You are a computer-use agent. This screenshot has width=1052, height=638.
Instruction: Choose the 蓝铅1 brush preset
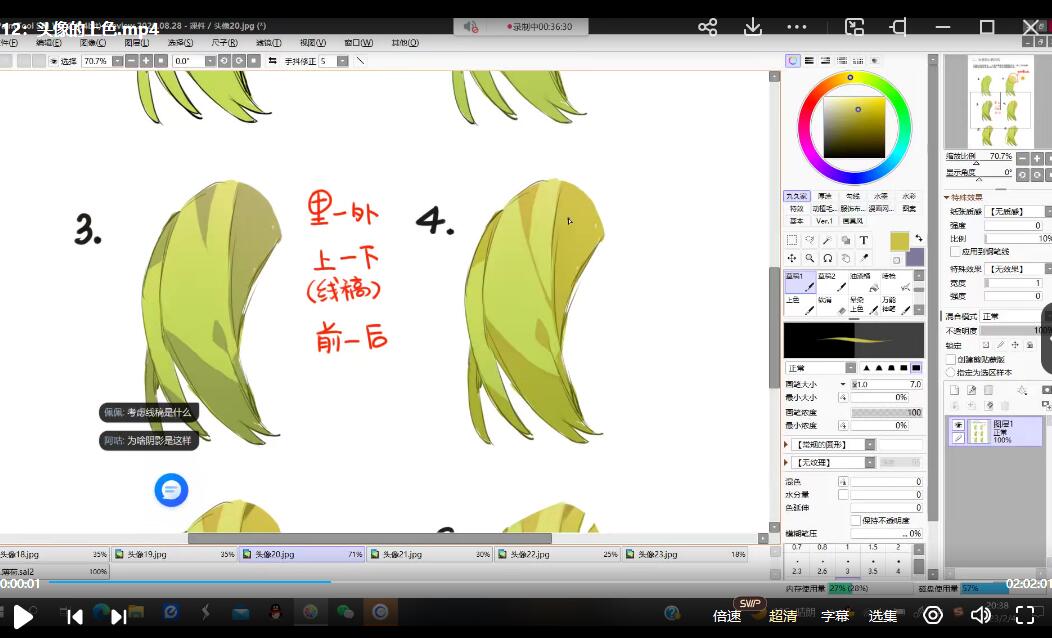[800, 282]
